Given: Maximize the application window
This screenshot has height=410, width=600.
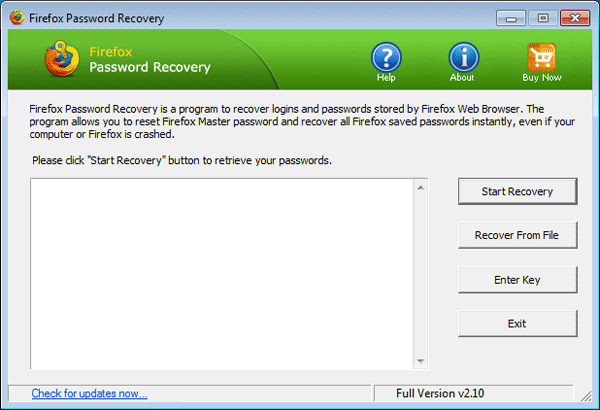Looking at the screenshot, I should pyautogui.click(x=543, y=17).
